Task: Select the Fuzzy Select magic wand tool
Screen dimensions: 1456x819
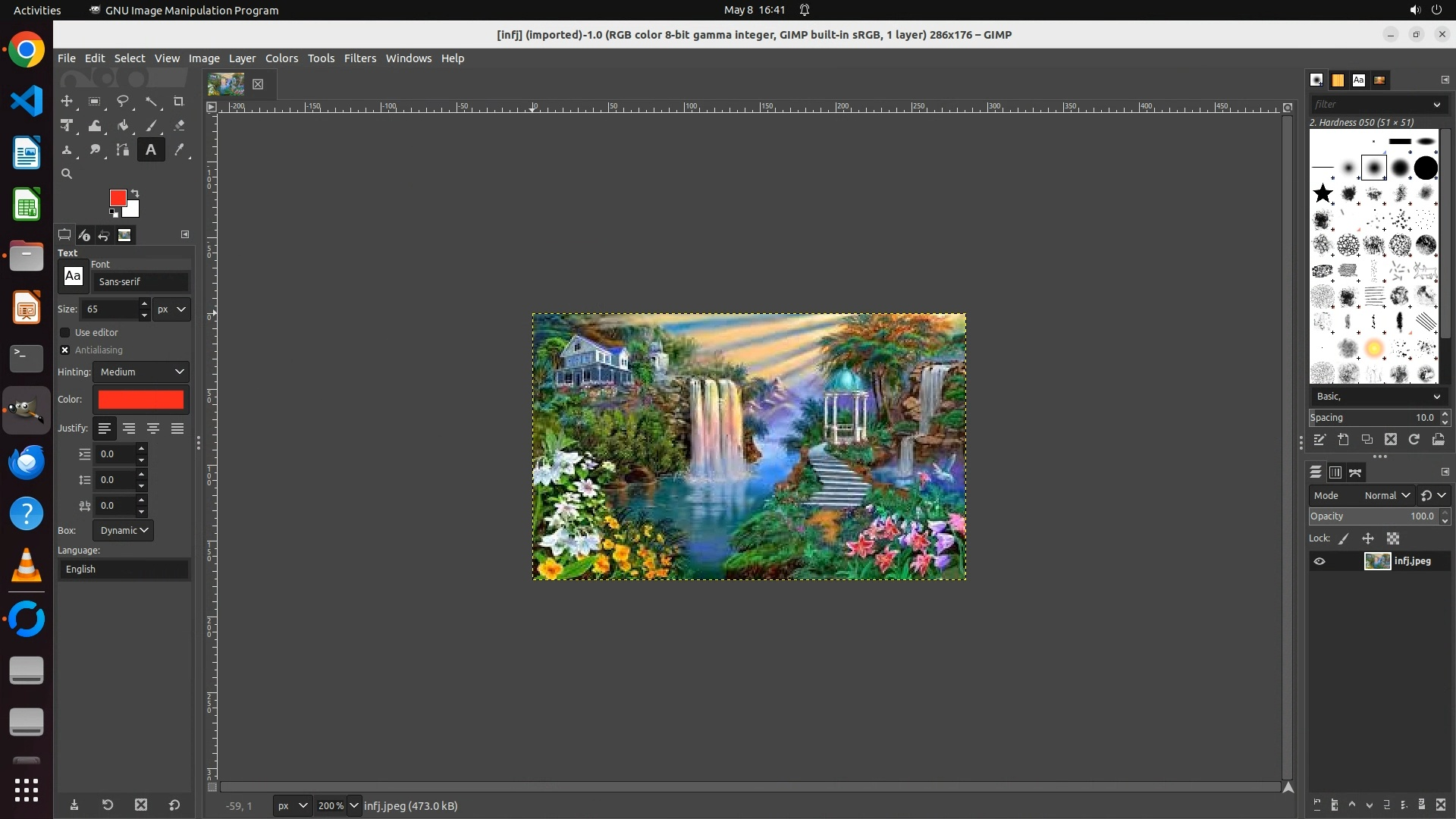Action: point(151,102)
